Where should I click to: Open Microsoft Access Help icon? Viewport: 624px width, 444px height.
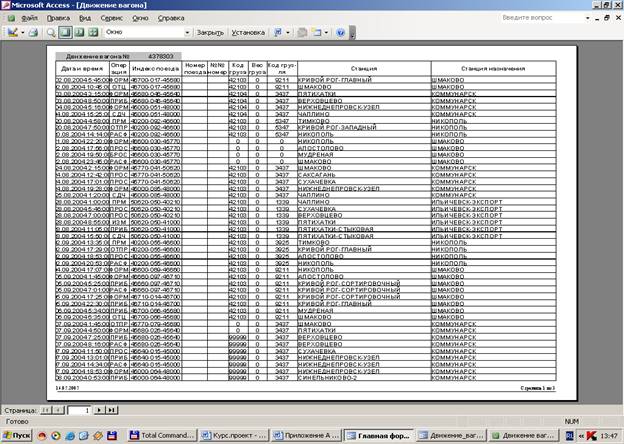(341, 33)
